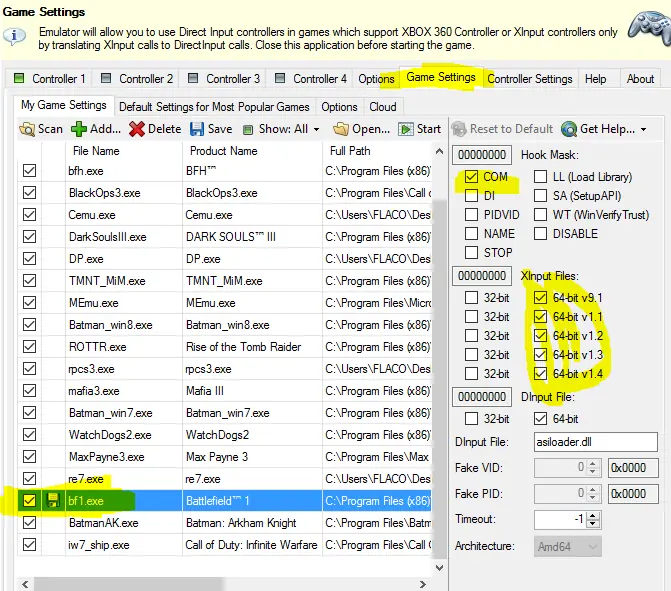Select the iw7_ship.exe entry
The height and width of the screenshot is (591, 671).
coord(99,545)
